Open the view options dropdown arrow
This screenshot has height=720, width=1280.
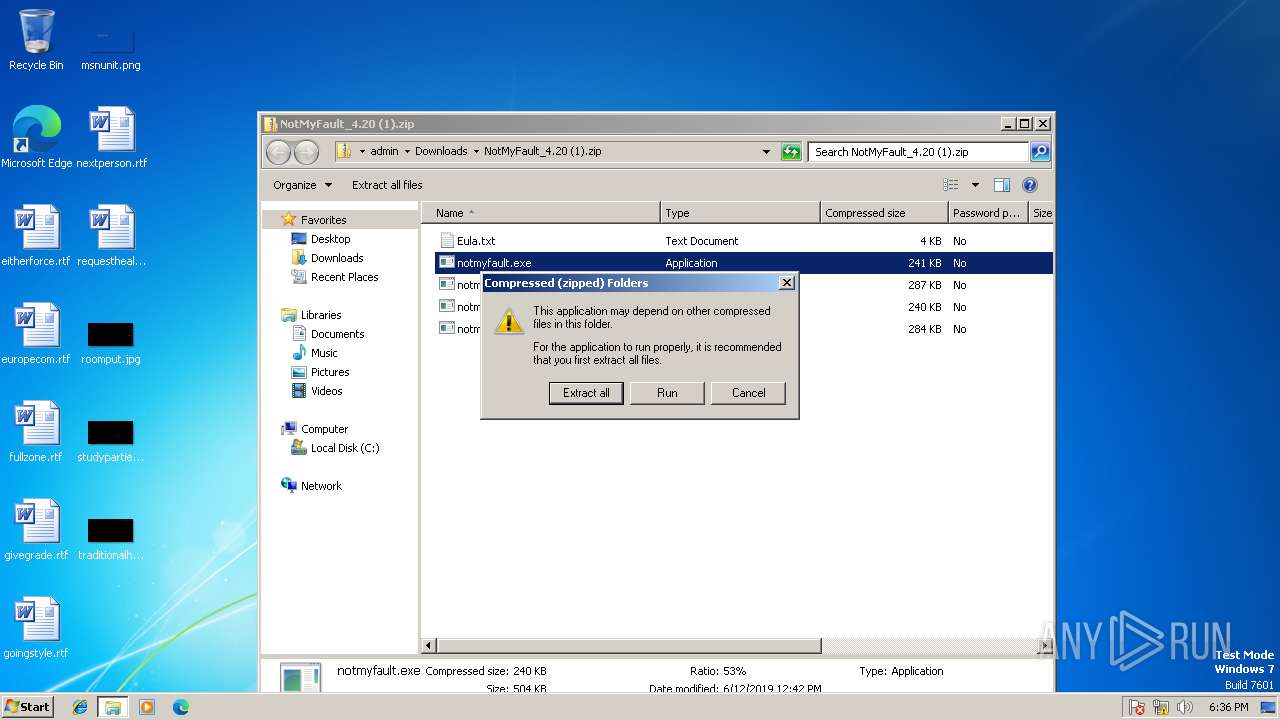975,185
